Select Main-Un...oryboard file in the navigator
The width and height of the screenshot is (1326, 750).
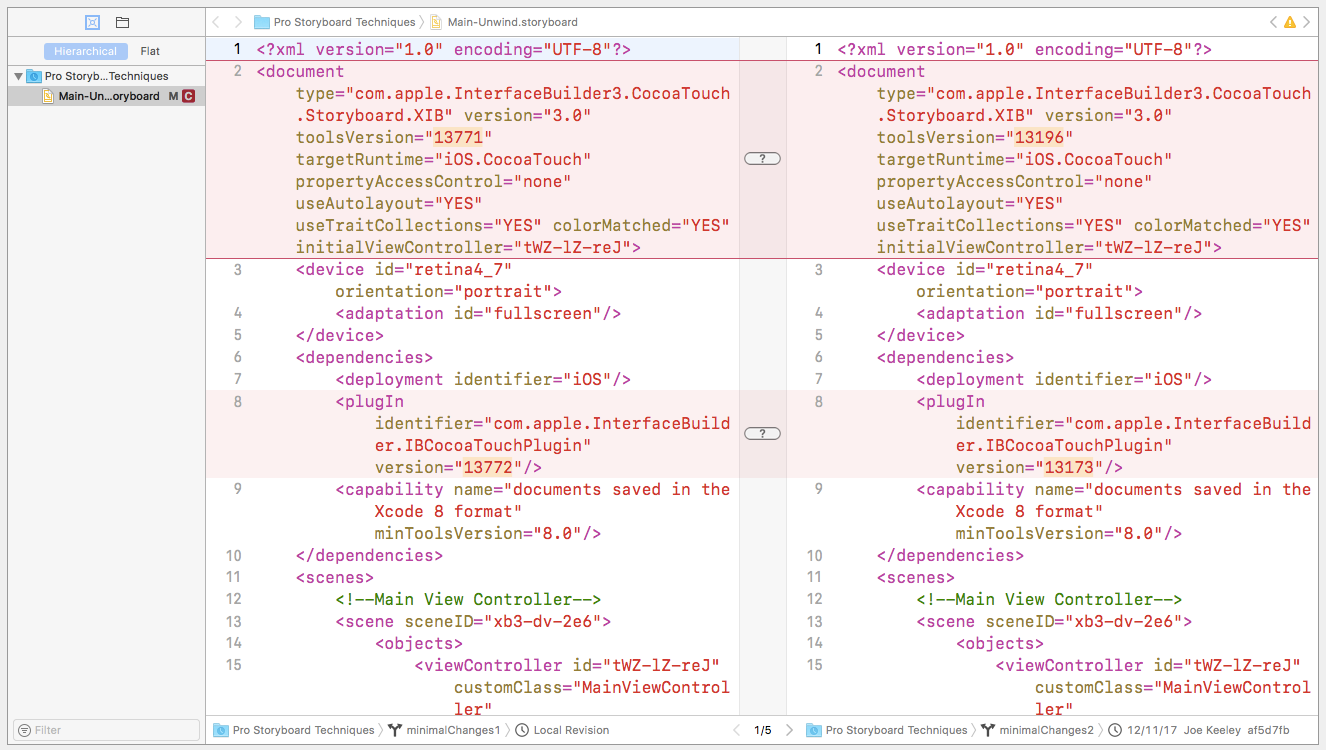coord(108,96)
